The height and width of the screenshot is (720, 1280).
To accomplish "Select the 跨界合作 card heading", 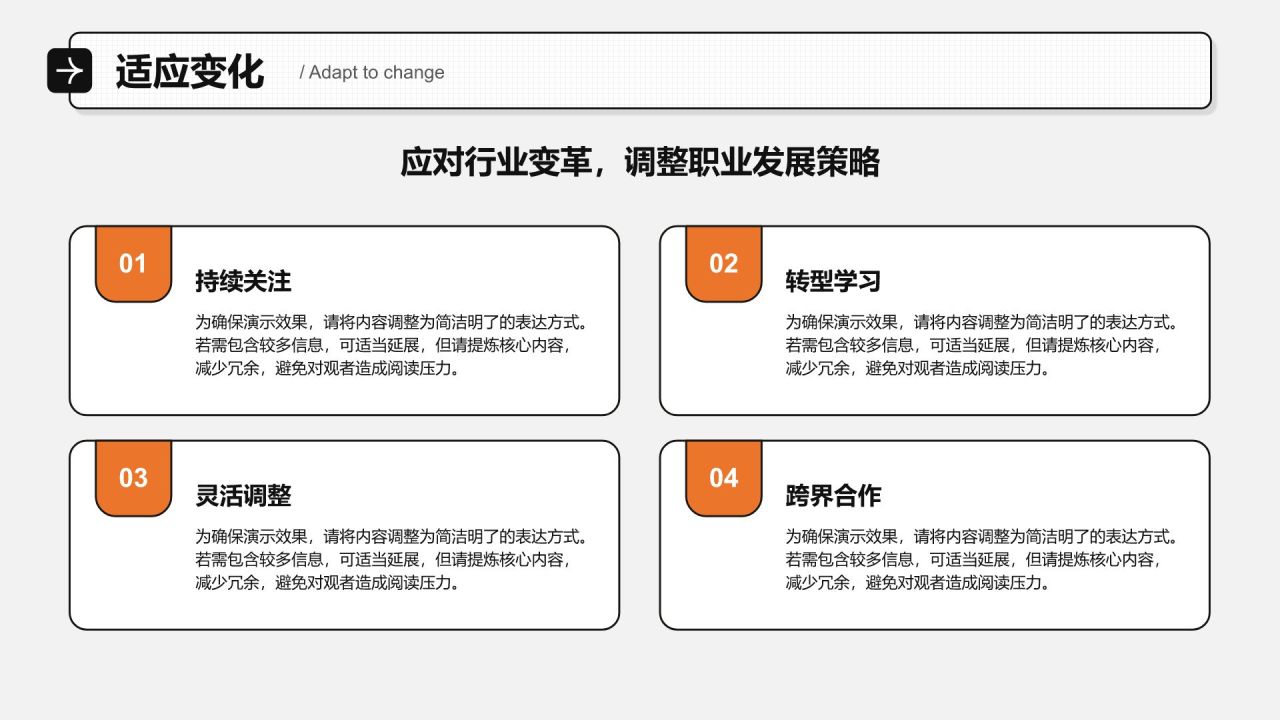I will 833,496.
